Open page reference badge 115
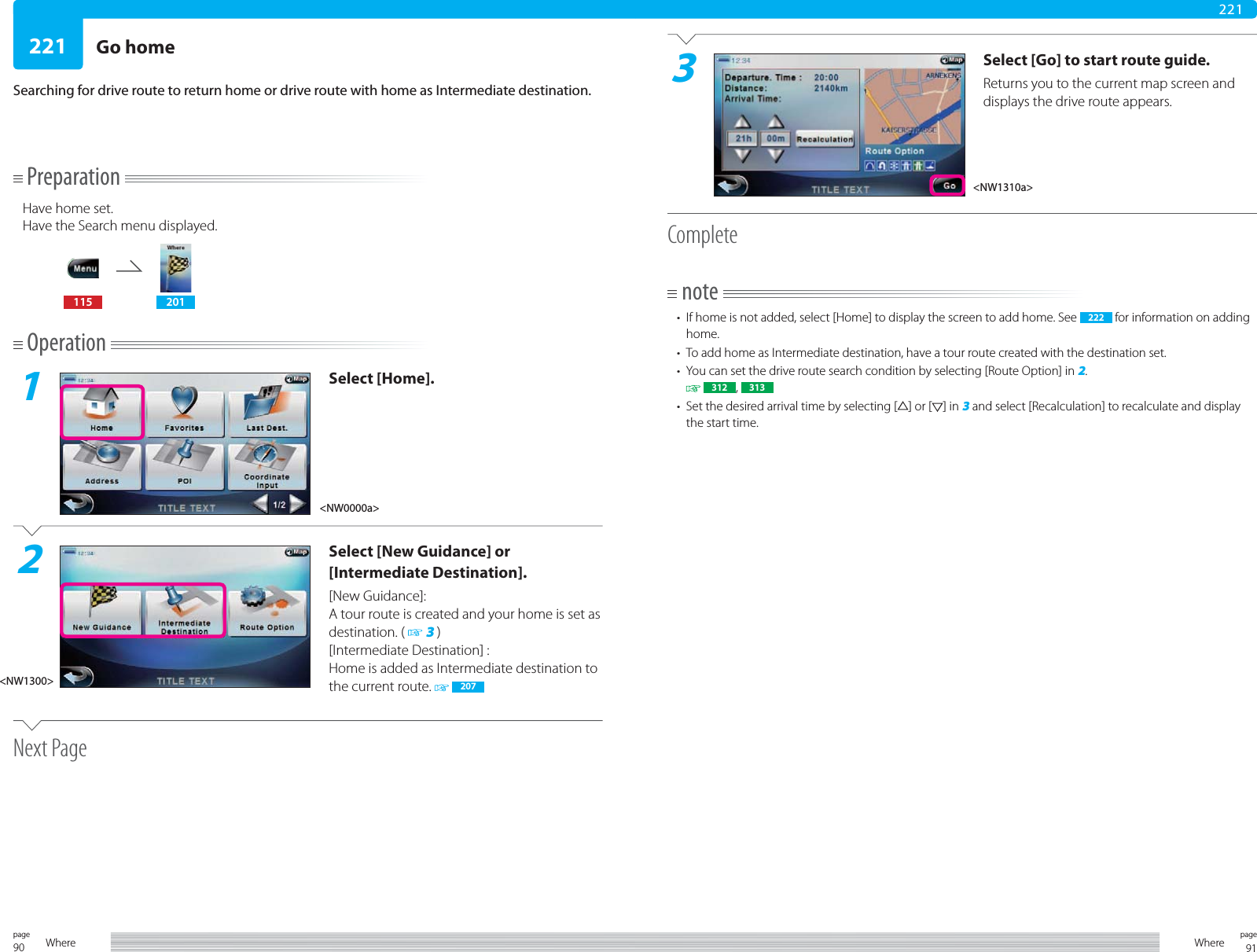The width and height of the screenshot is (1257, 952). tap(83, 302)
